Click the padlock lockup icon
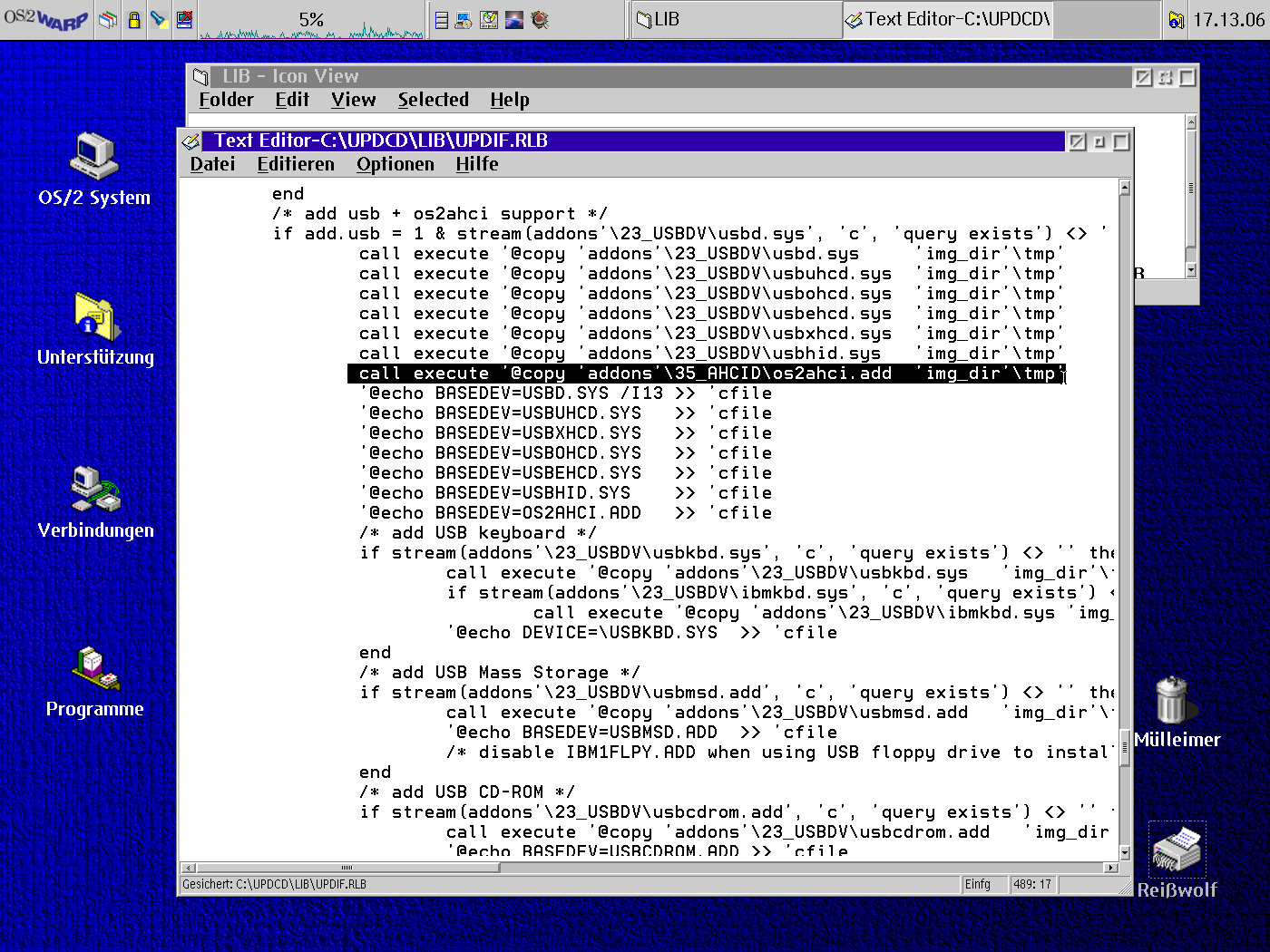Image resolution: width=1270 pixels, height=952 pixels. click(x=134, y=19)
